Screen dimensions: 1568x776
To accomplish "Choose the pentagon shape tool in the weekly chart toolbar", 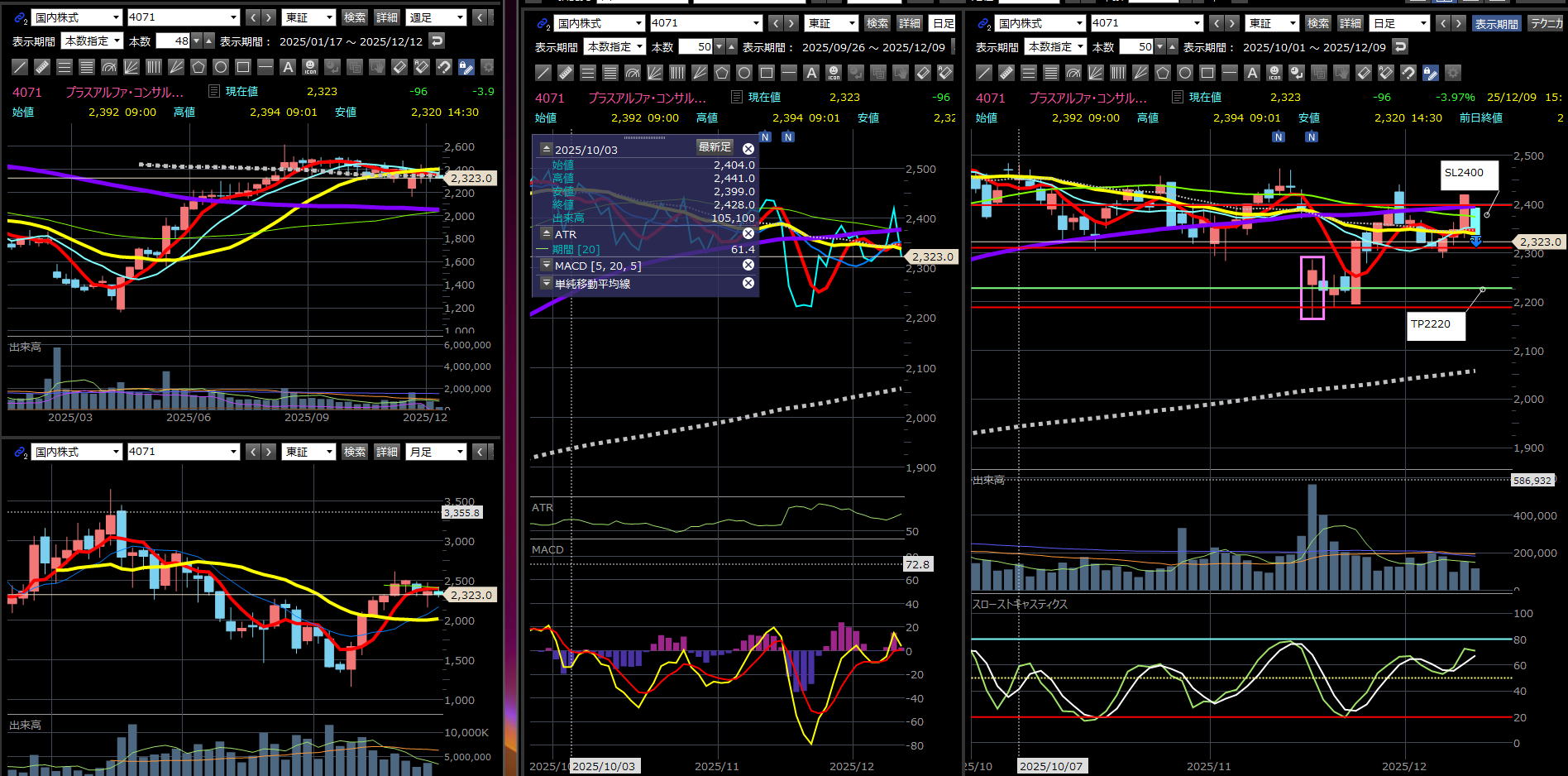I will 198,67.
